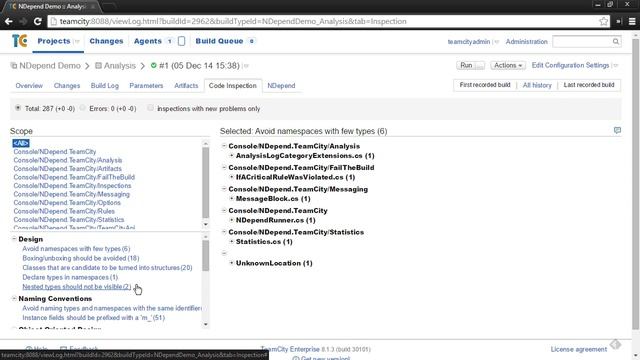This screenshot has width=640, height=360.
Task: Click NDepend Demo breadcrumb
Action: coord(50,66)
